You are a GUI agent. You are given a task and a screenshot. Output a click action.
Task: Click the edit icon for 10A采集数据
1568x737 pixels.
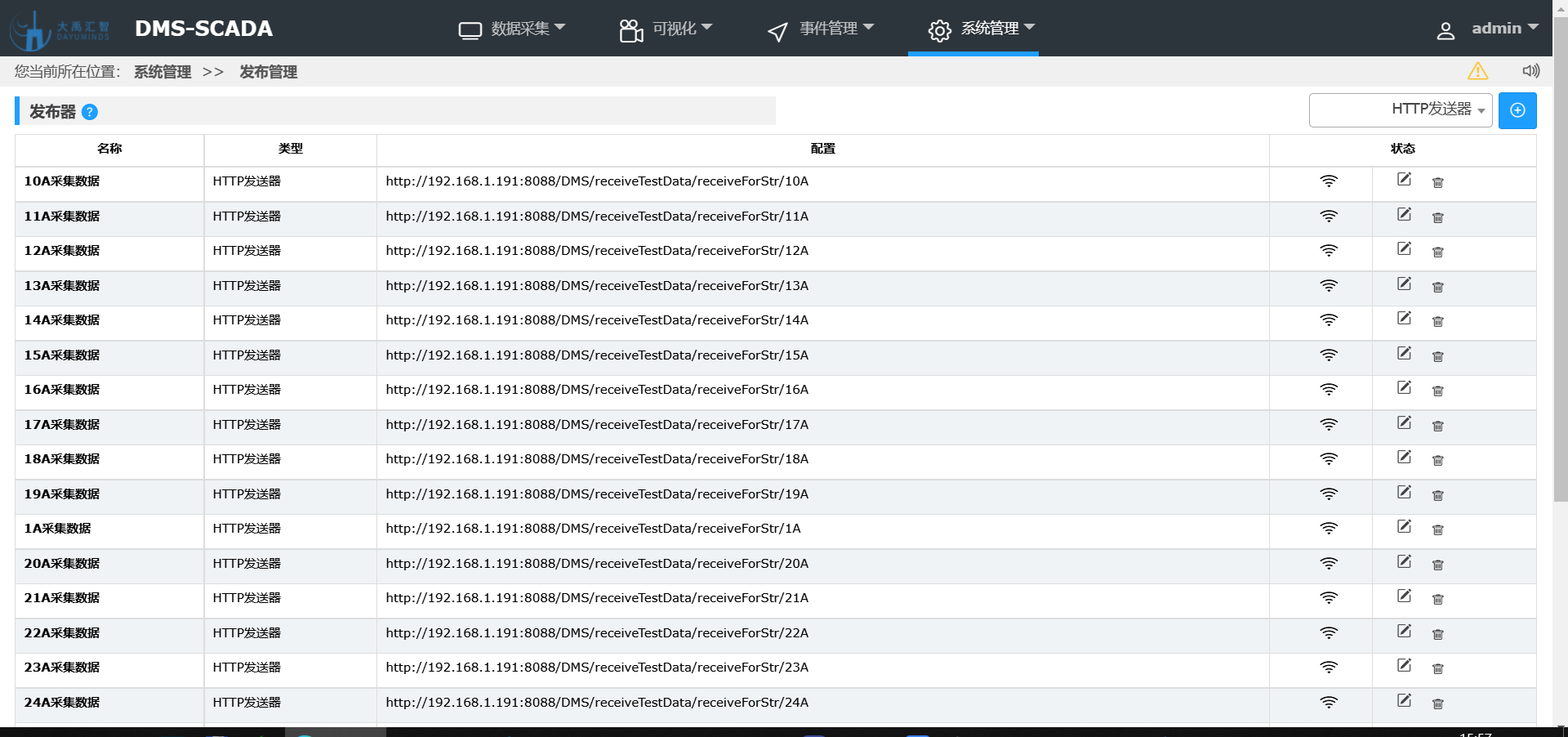click(x=1404, y=179)
